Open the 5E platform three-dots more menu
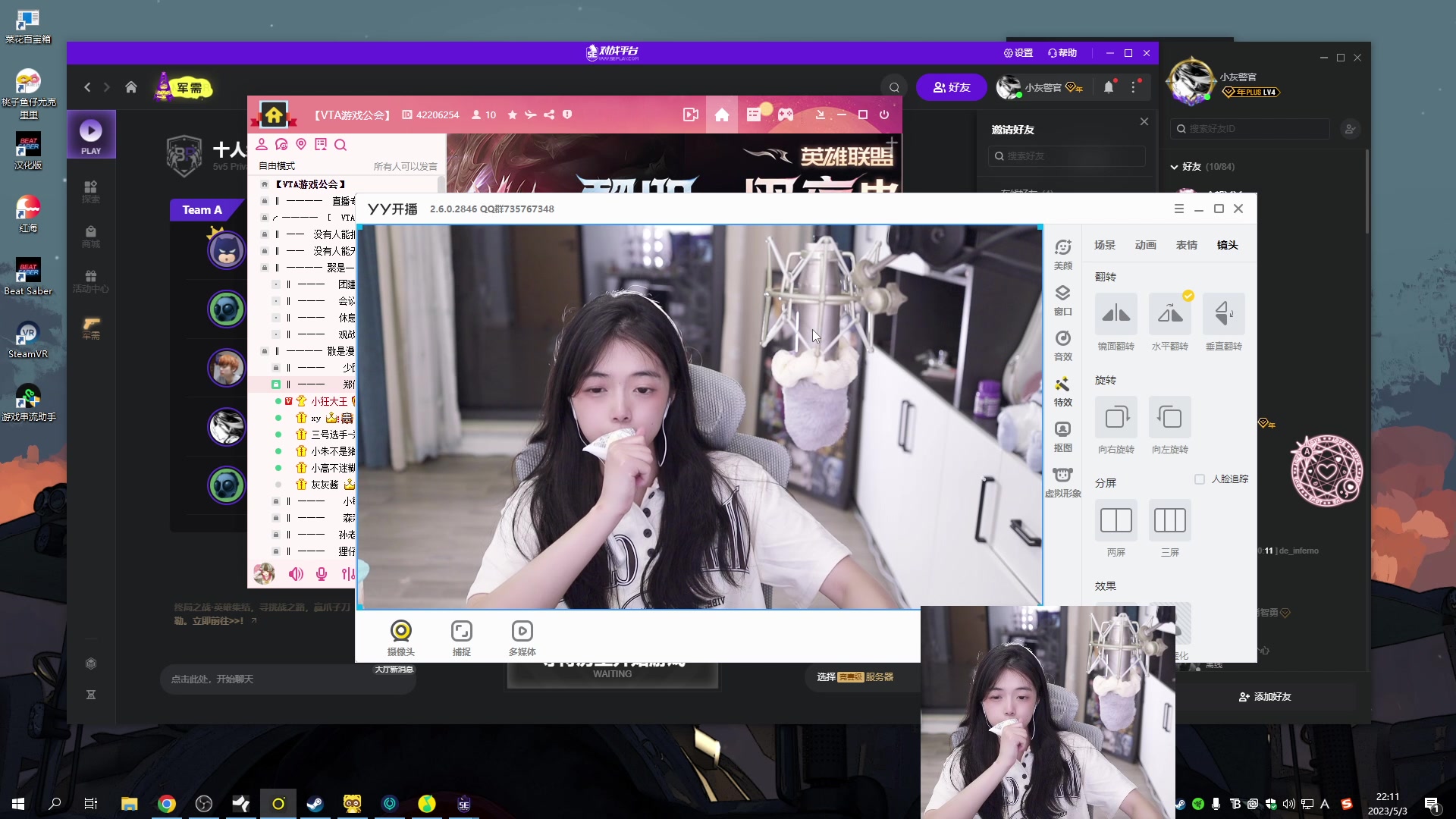 (x=1134, y=87)
